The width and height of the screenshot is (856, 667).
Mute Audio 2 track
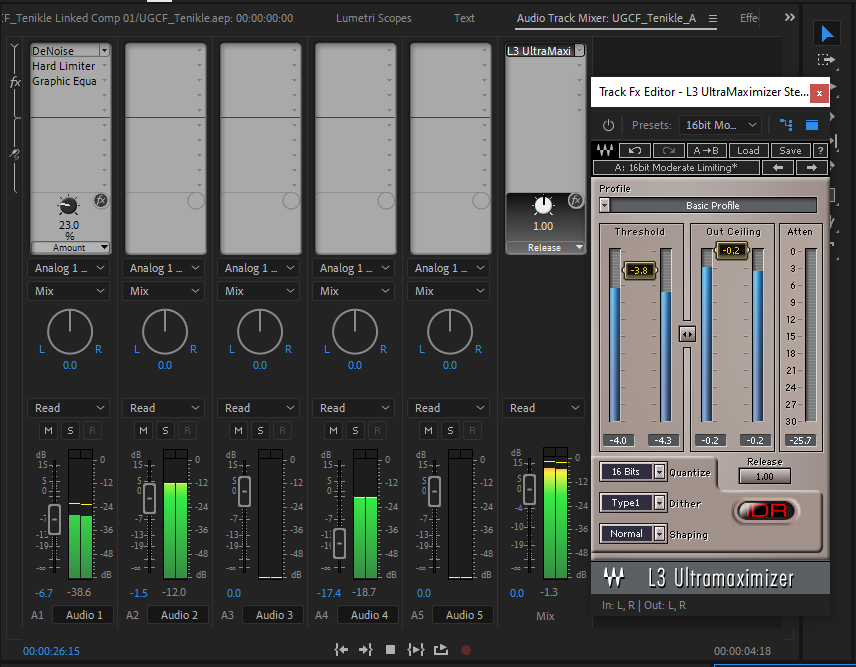click(x=144, y=431)
